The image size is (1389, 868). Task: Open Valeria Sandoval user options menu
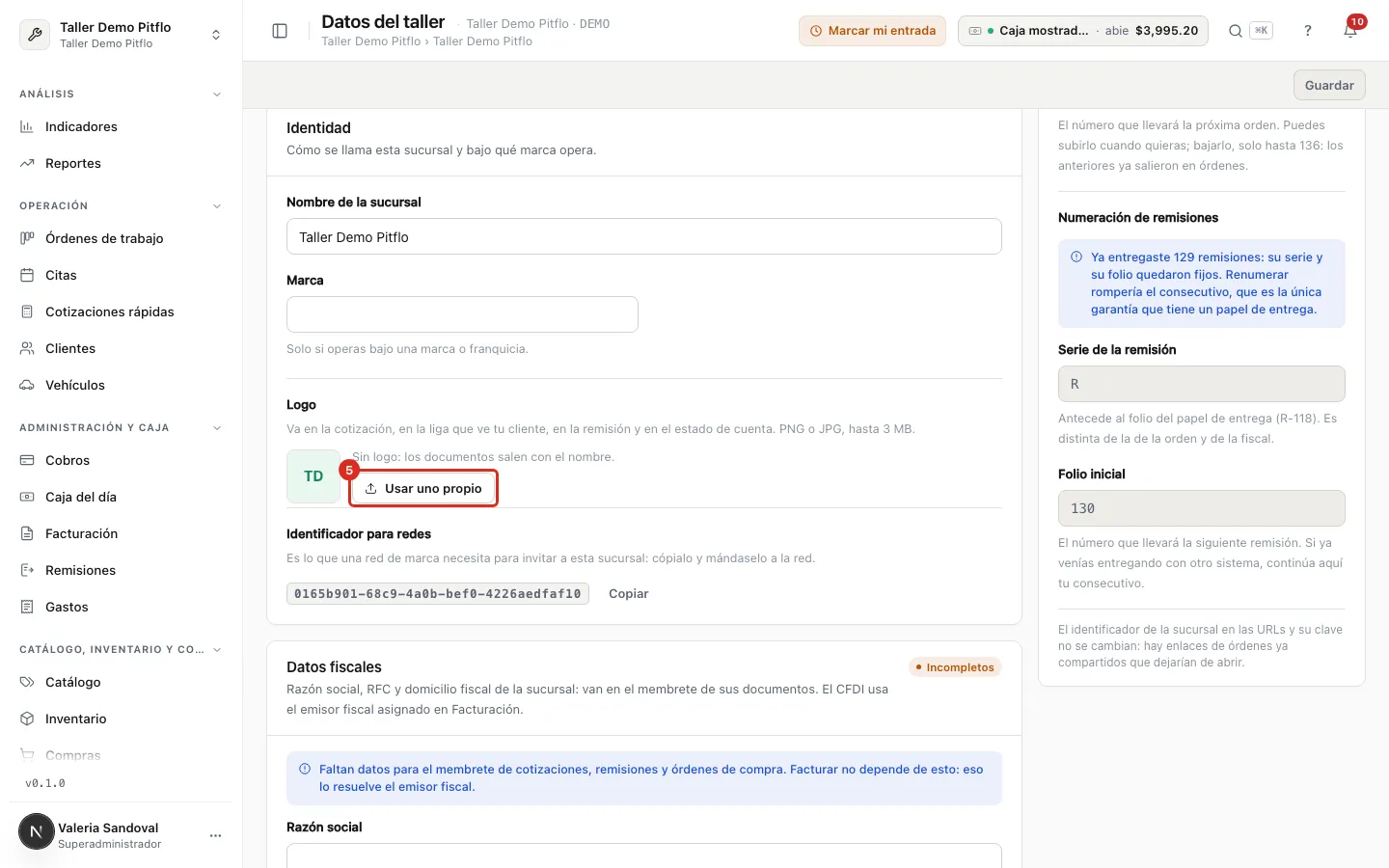tap(215, 835)
